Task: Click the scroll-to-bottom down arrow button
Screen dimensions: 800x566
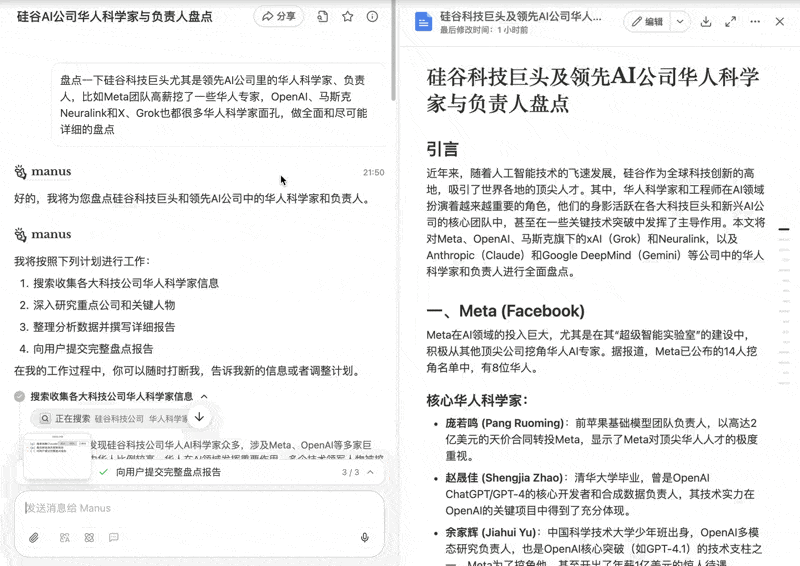Action: point(199,417)
